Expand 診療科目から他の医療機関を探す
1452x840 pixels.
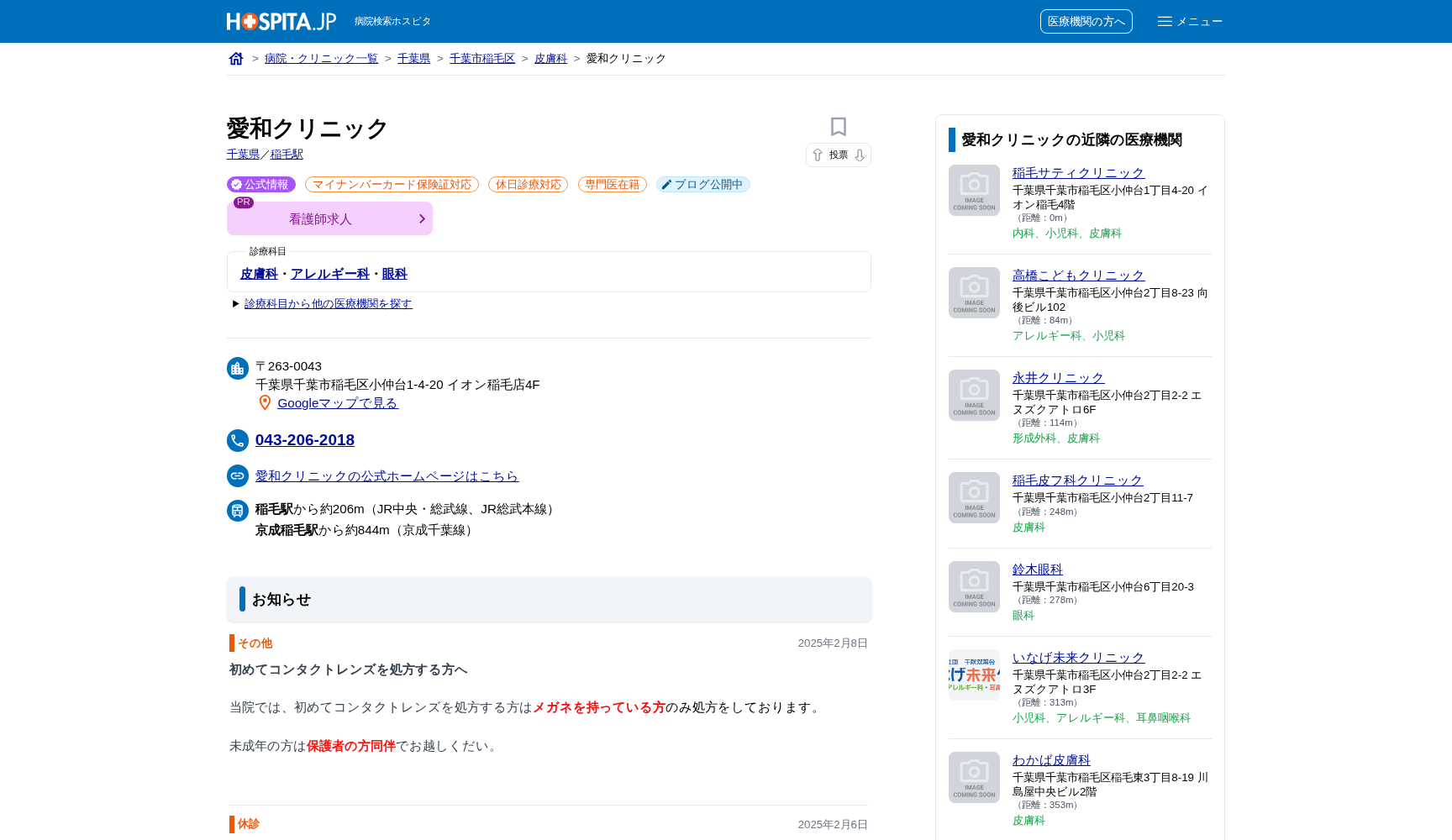click(329, 303)
